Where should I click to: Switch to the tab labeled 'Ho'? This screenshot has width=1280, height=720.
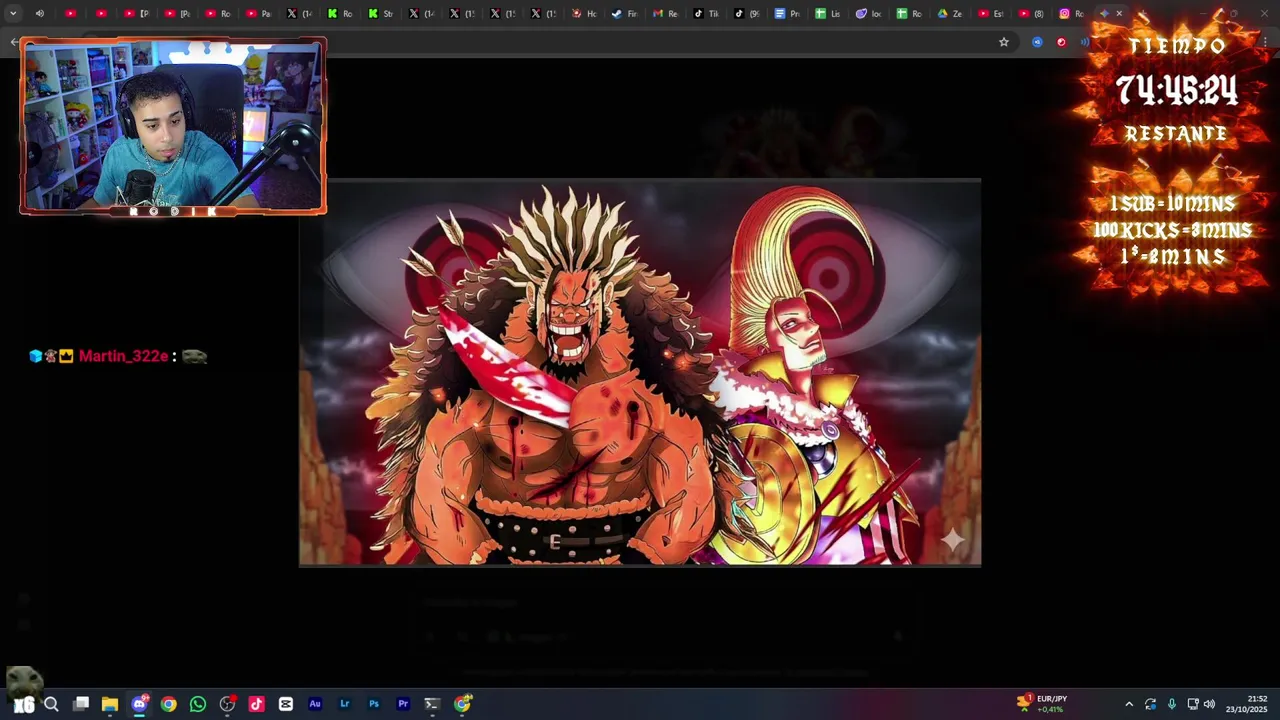click(x=584, y=14)
